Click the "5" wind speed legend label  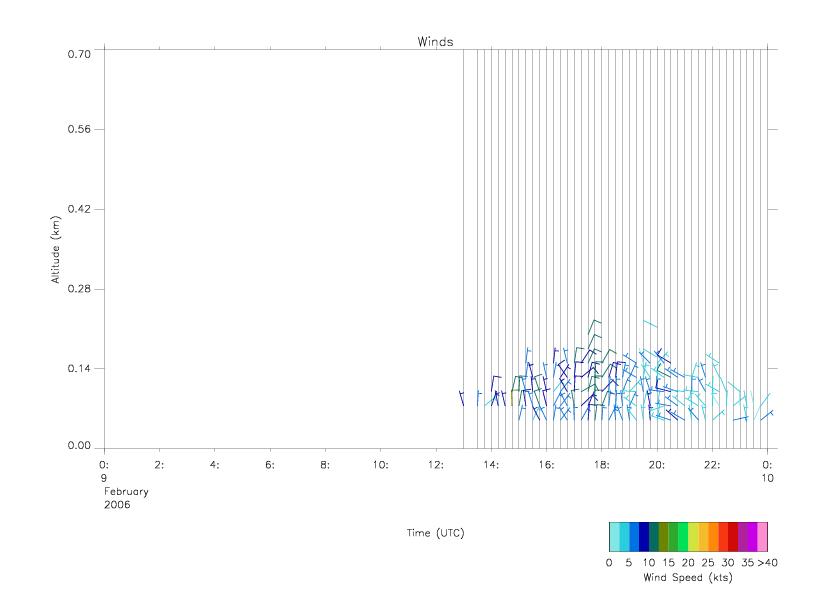click(629, 562)
